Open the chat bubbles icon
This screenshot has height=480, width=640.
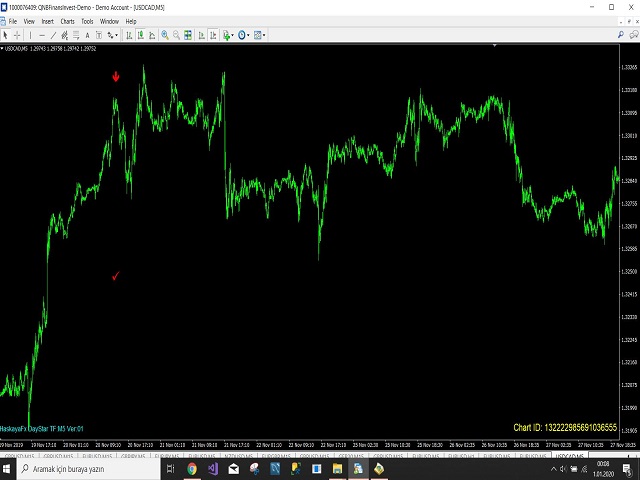point(634,35)
